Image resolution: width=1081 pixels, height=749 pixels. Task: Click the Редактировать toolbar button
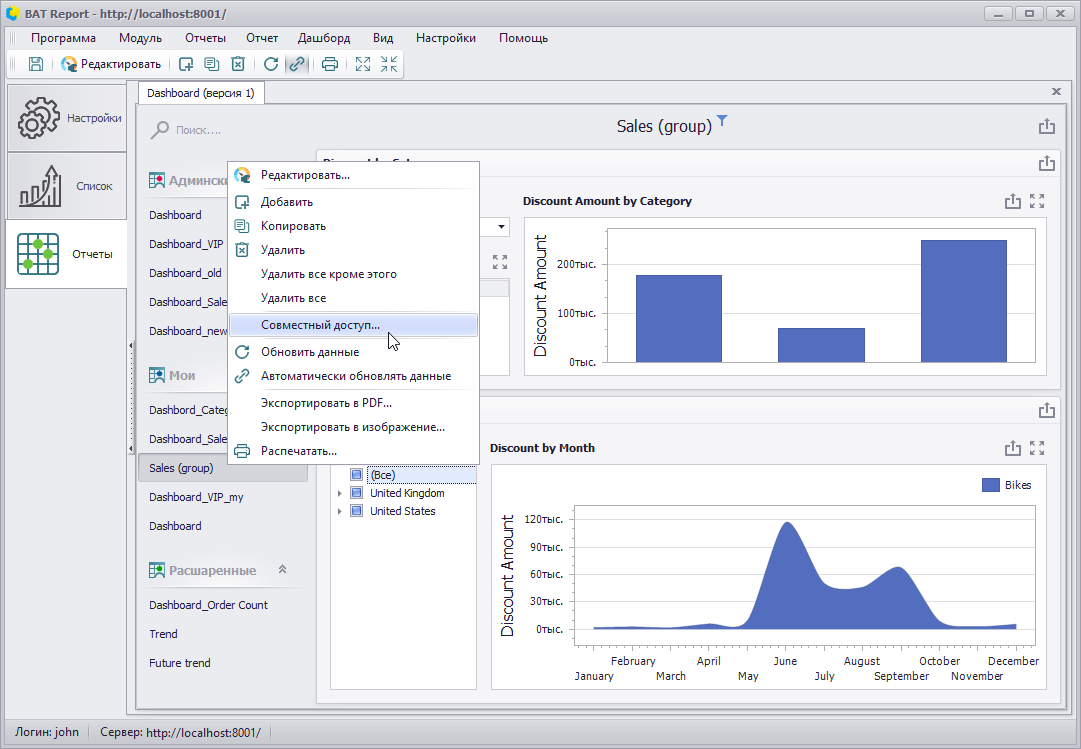click(x=110, y=64)
